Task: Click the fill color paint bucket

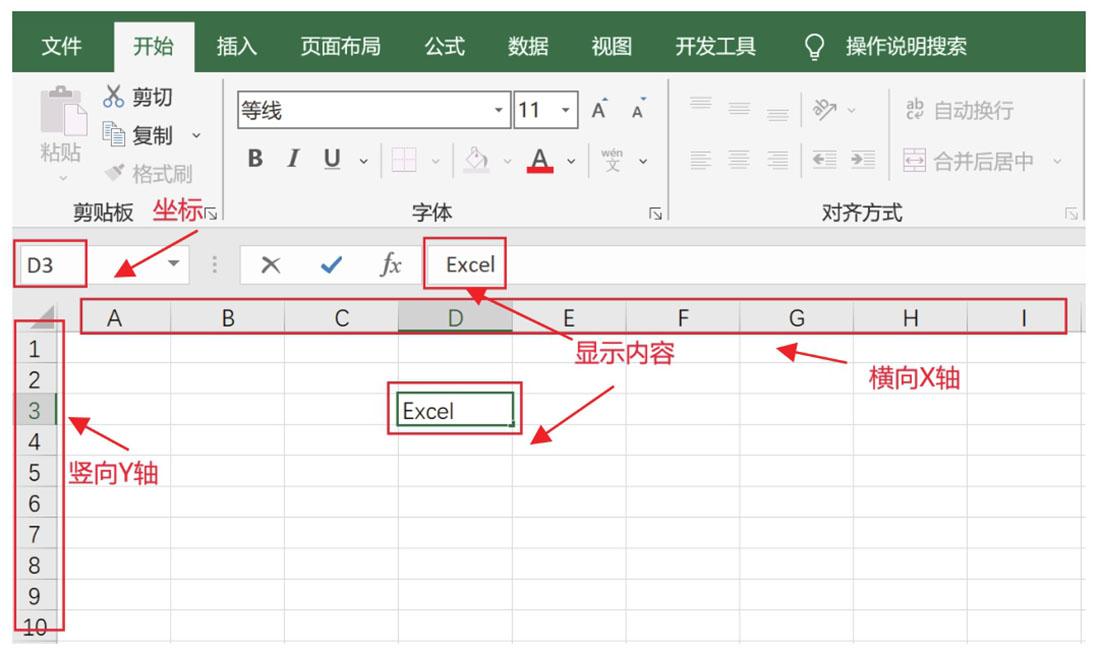Action: tap(477, 160)
